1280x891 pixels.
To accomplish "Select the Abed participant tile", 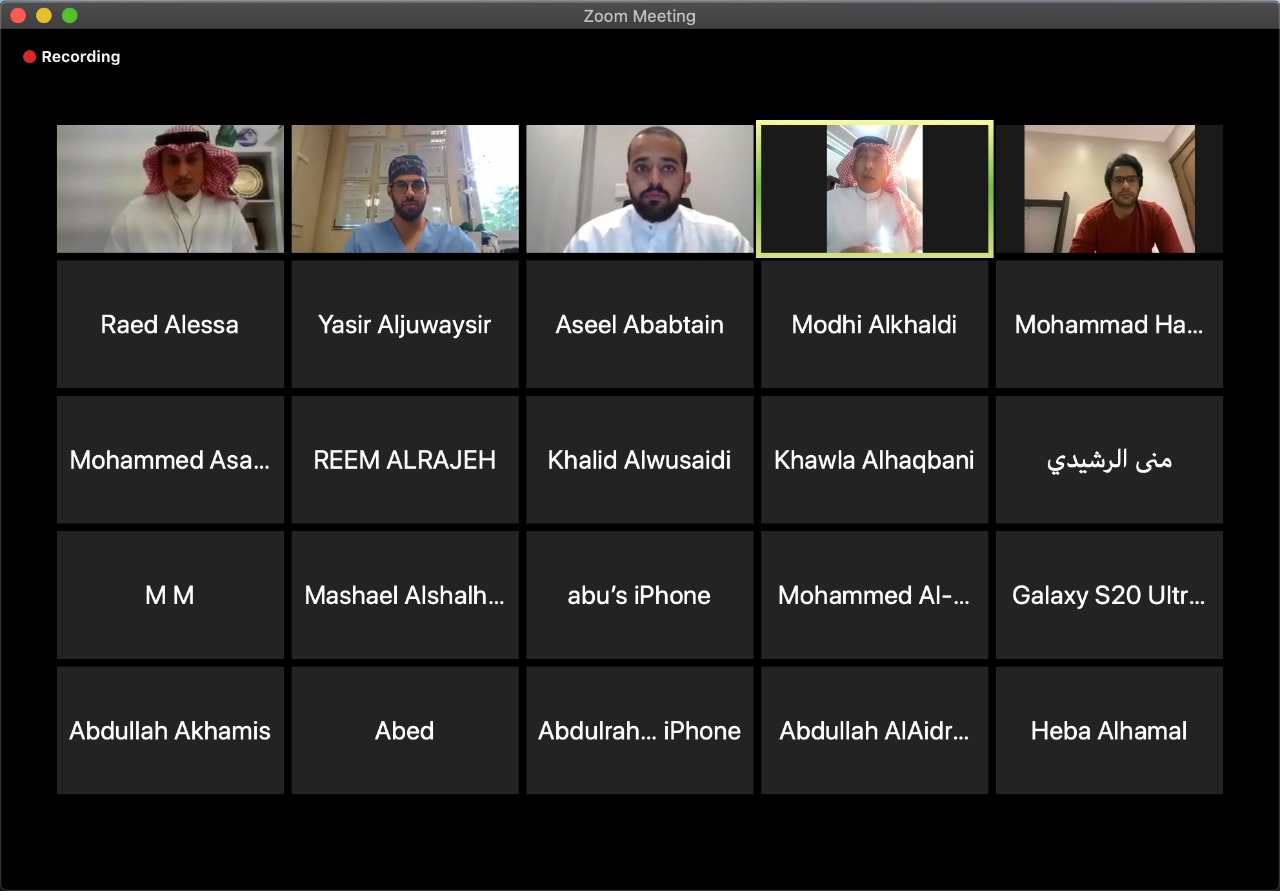I will pyautogui.click(x=405, y=731).
